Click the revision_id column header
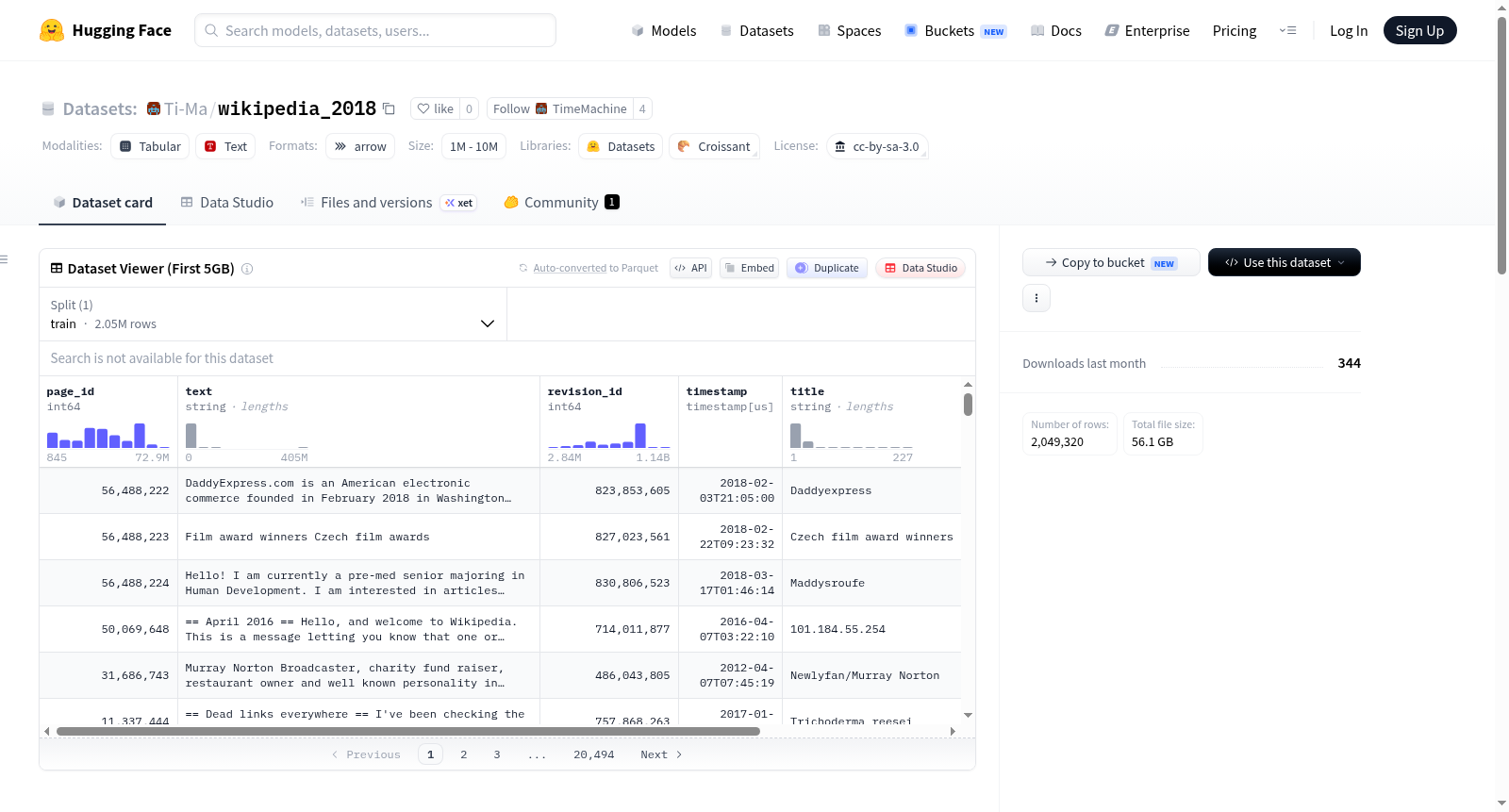Viewport: 1509px width, 812px height. coord(585,391)
